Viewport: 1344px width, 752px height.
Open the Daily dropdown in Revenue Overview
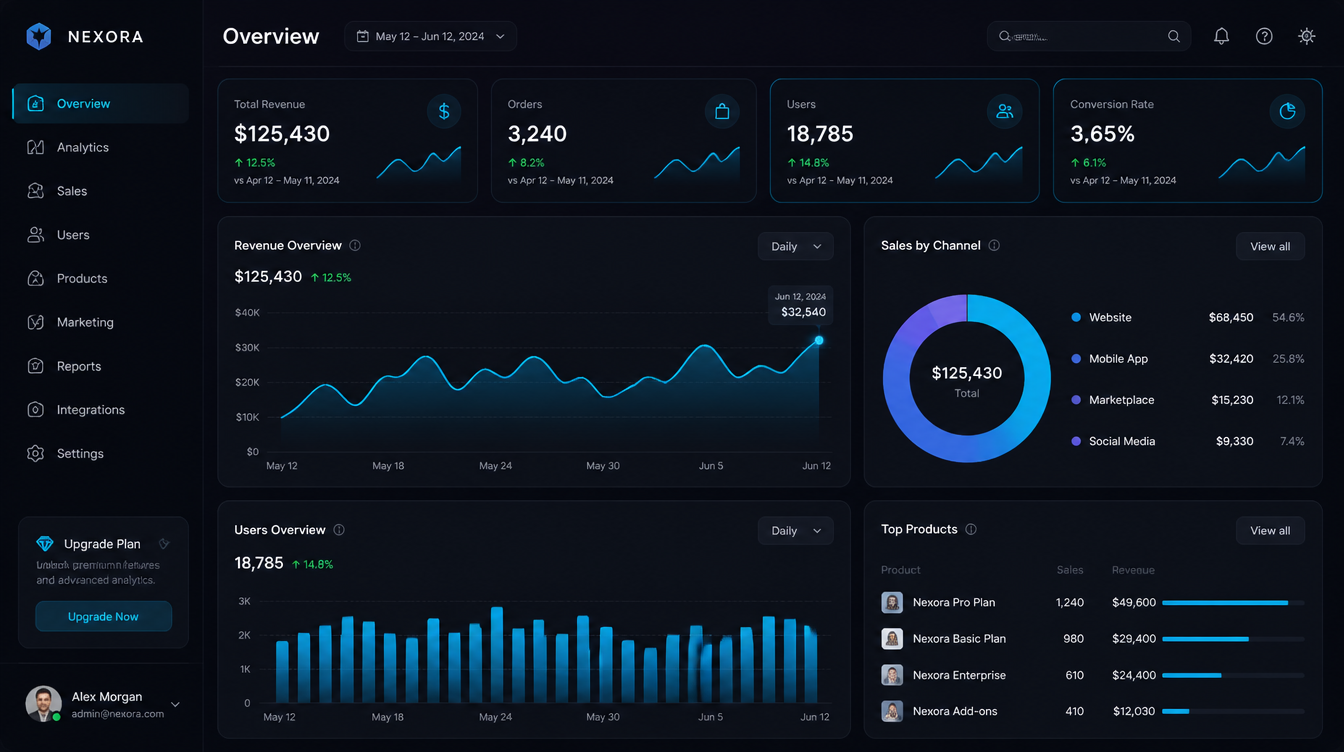coord(795,246)
